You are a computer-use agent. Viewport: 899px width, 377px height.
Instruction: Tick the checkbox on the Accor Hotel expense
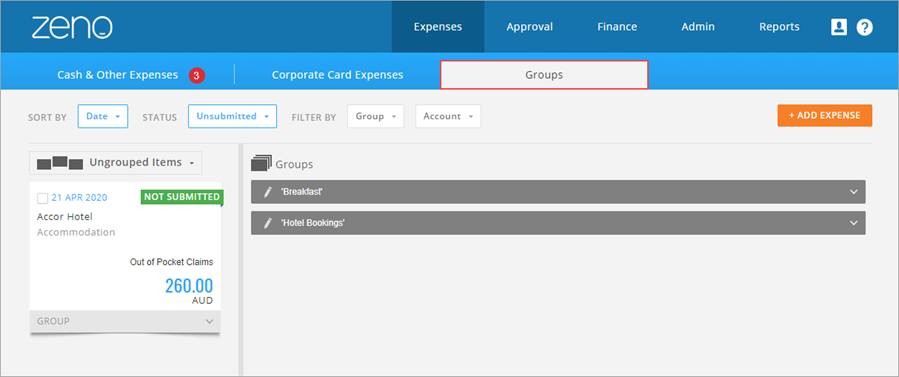click(42, 198)
